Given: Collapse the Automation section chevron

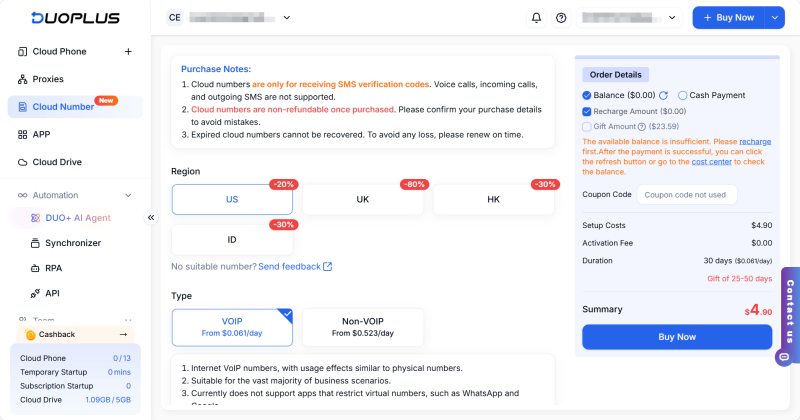Looking at the screenshot, I should [x=128, y=195].
